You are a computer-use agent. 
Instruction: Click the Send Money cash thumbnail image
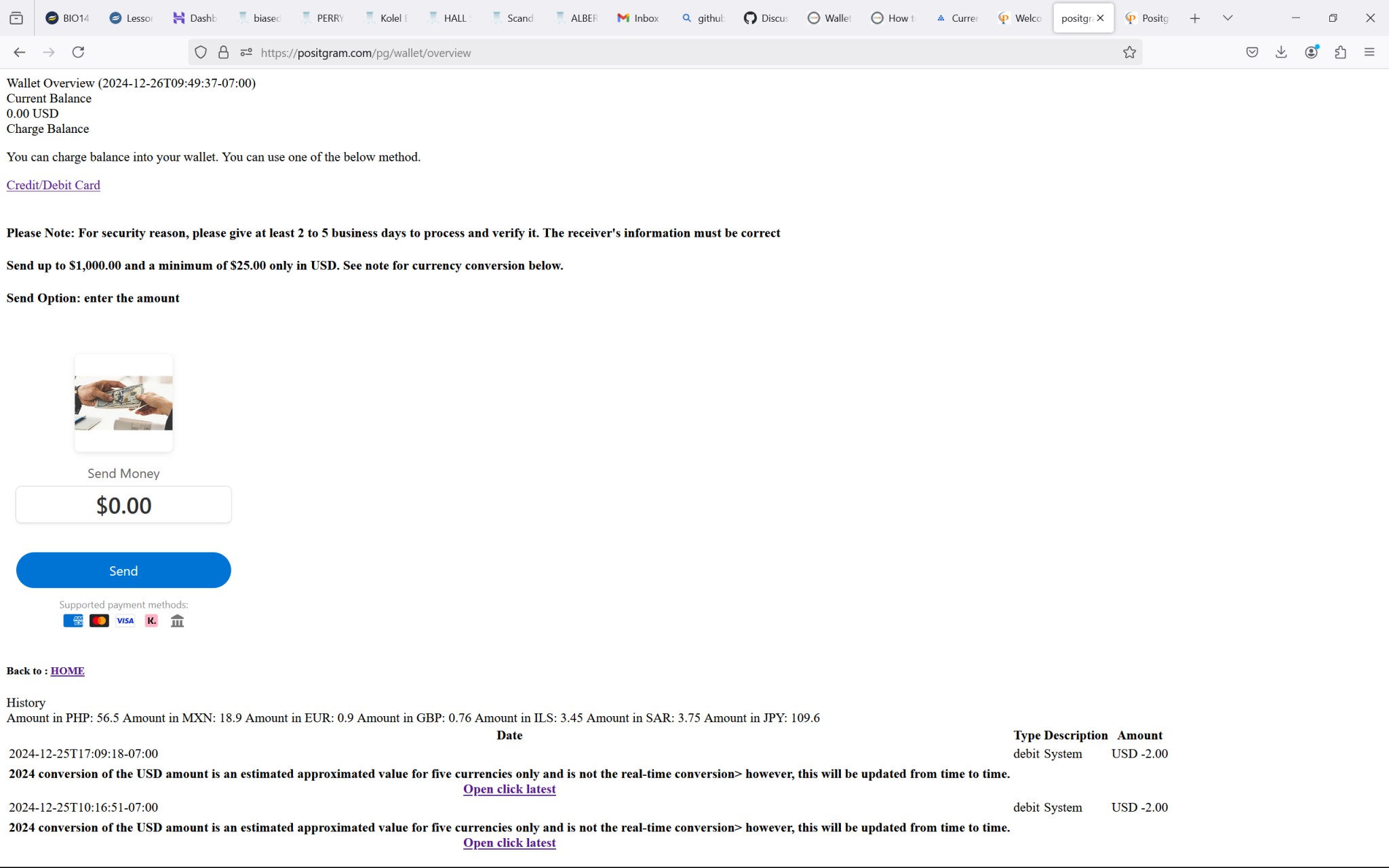[x=123, y=403]
